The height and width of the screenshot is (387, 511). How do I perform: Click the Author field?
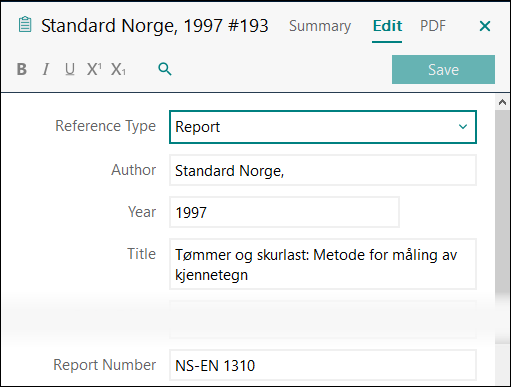click(323, 170)
